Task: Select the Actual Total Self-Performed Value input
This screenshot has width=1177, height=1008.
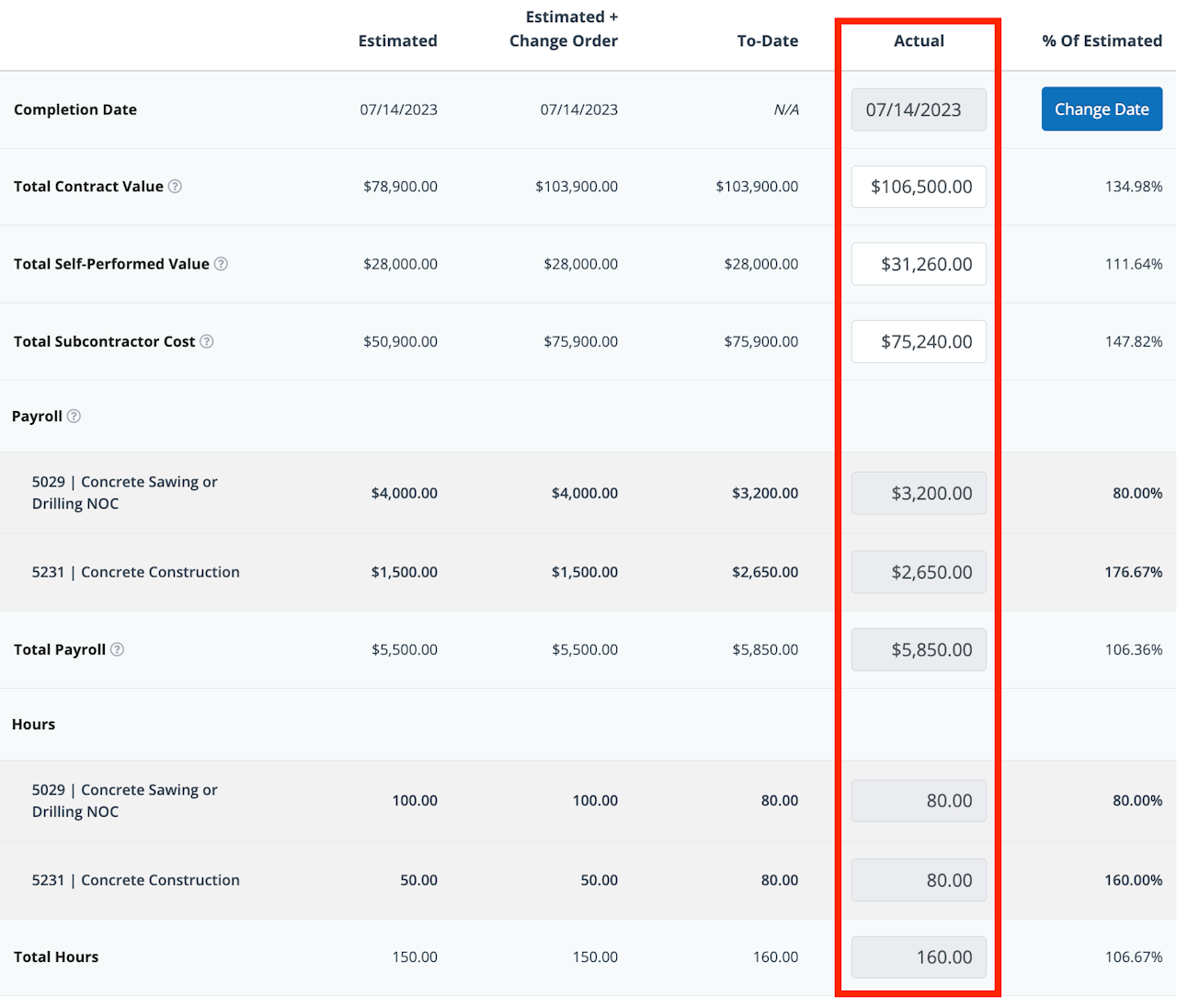Action: tap(918, 264)
